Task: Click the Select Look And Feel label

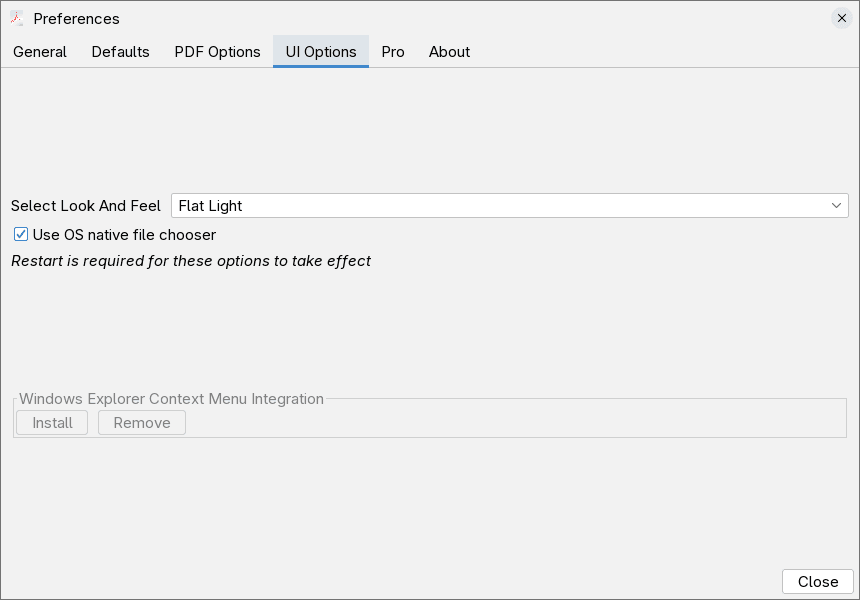Action: (x=85, y=205)
